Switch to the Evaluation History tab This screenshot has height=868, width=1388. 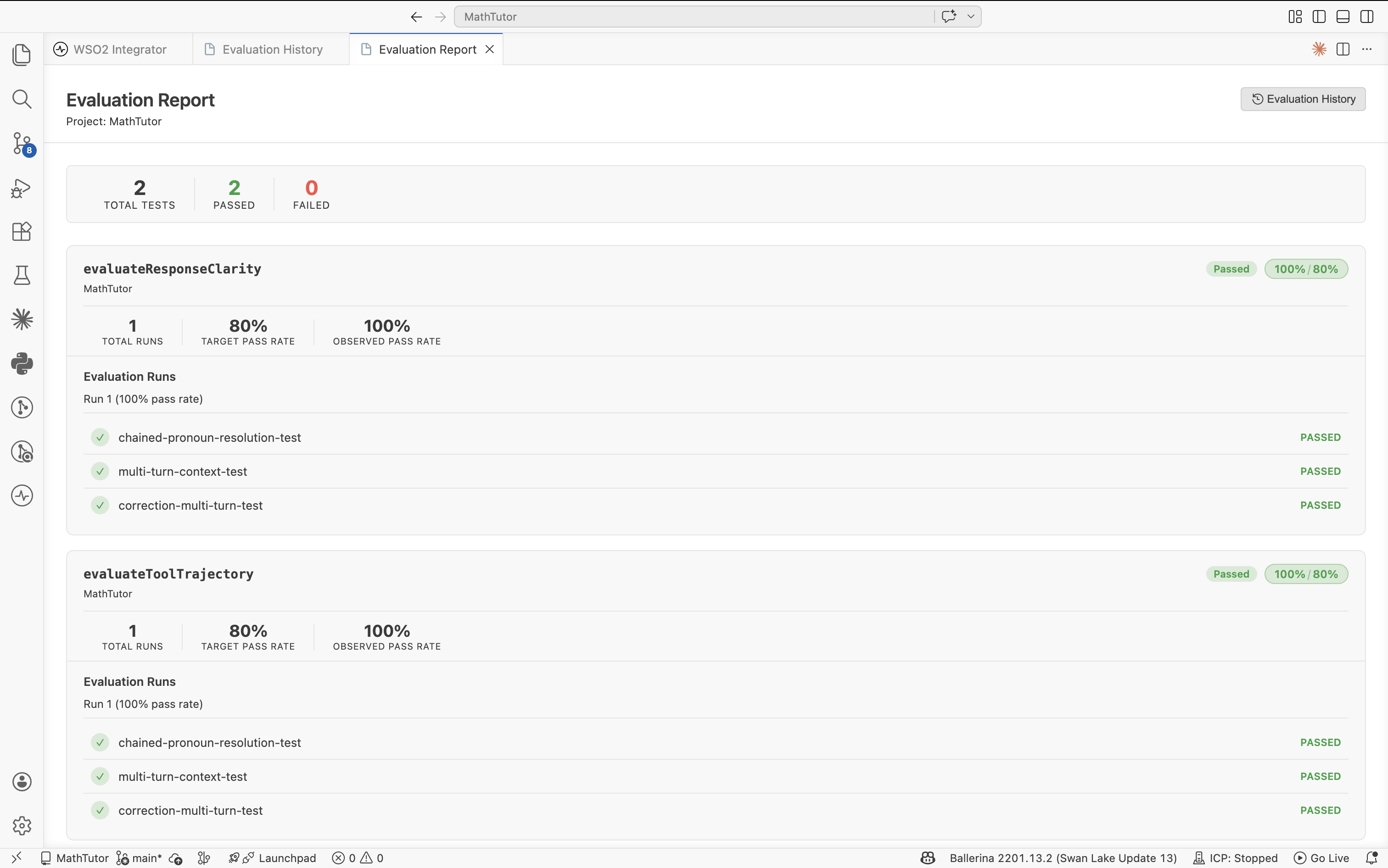272,50
